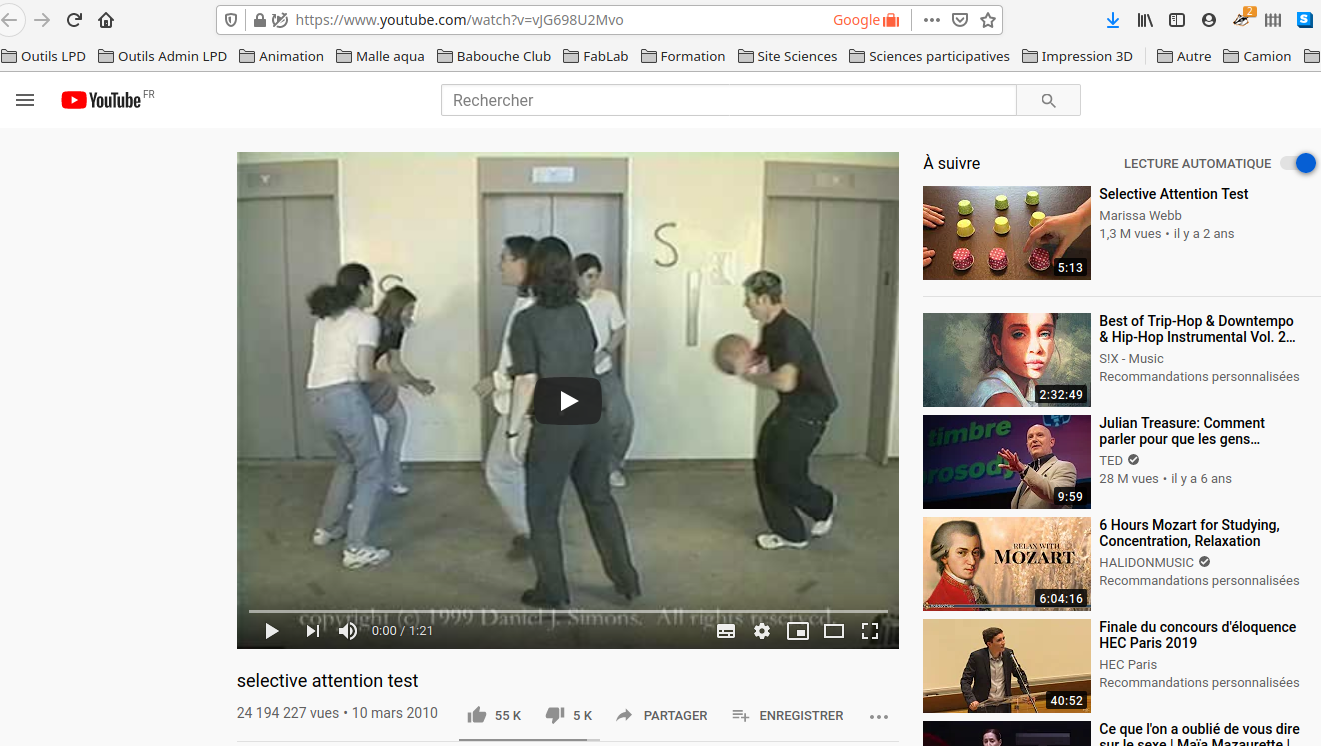
Task: Click the PARTAGER share button
Action: coord(662,715)
